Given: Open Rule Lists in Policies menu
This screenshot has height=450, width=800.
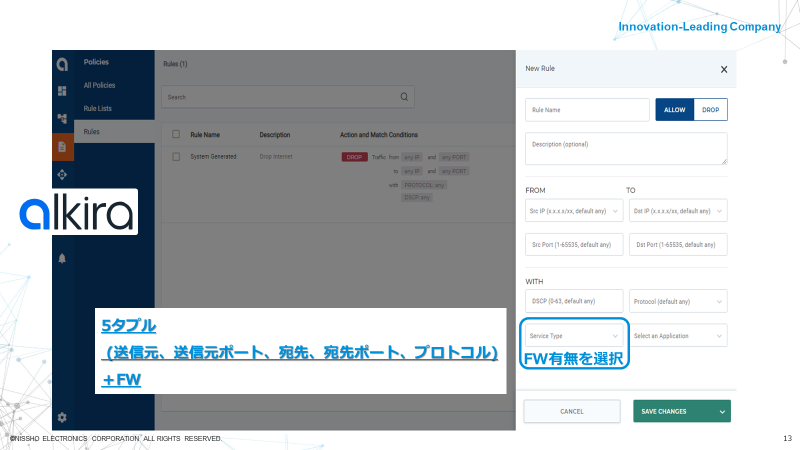Looking at the screenshot, I should [x=98, y=108].
